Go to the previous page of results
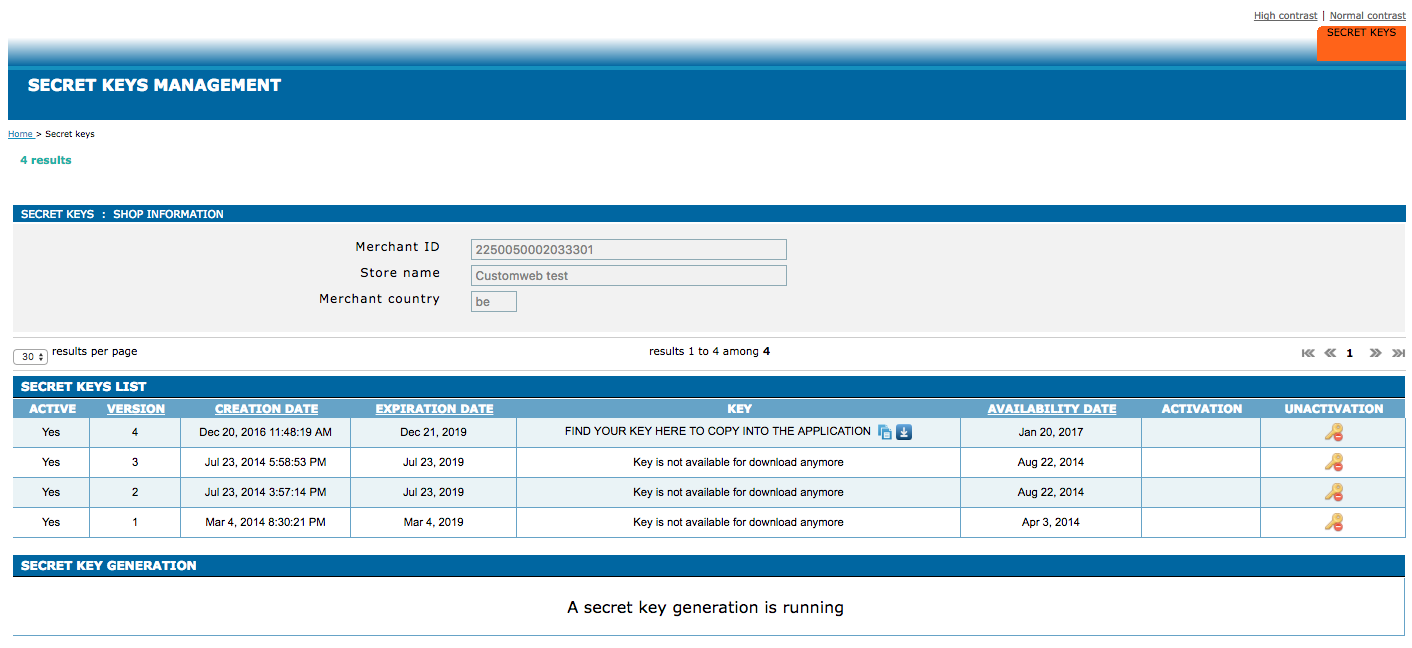The height and width of the screenshot is (648, 1412). click(1330, 353)
